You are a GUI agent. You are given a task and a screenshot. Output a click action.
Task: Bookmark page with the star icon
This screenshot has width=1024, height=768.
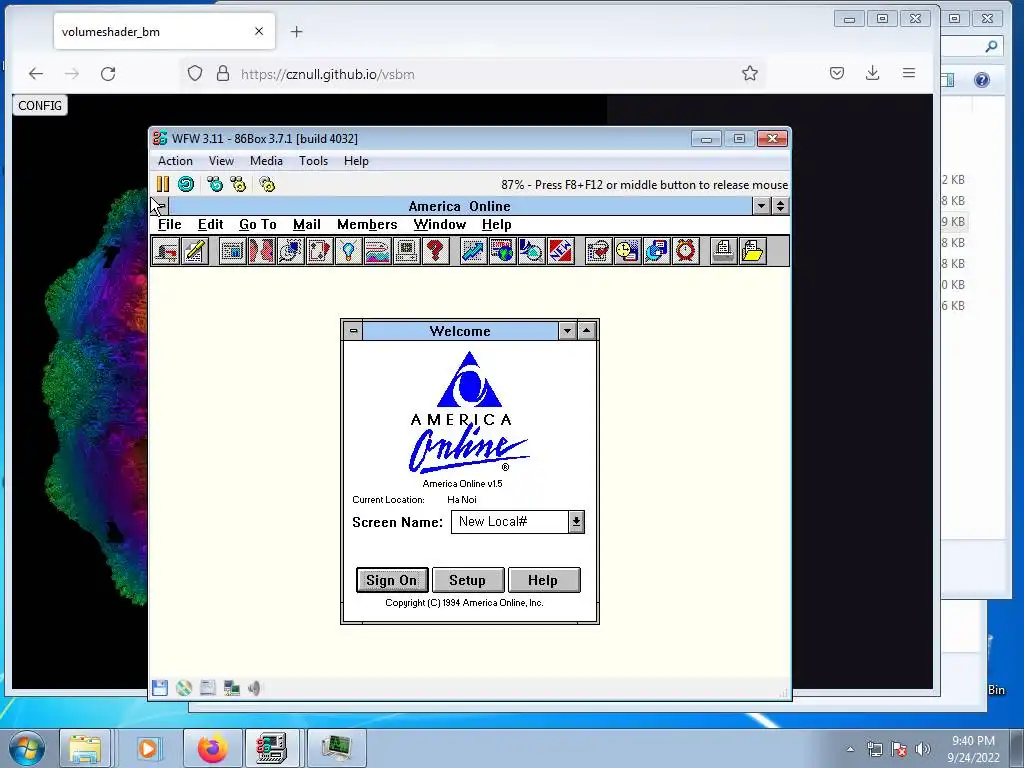750,73
